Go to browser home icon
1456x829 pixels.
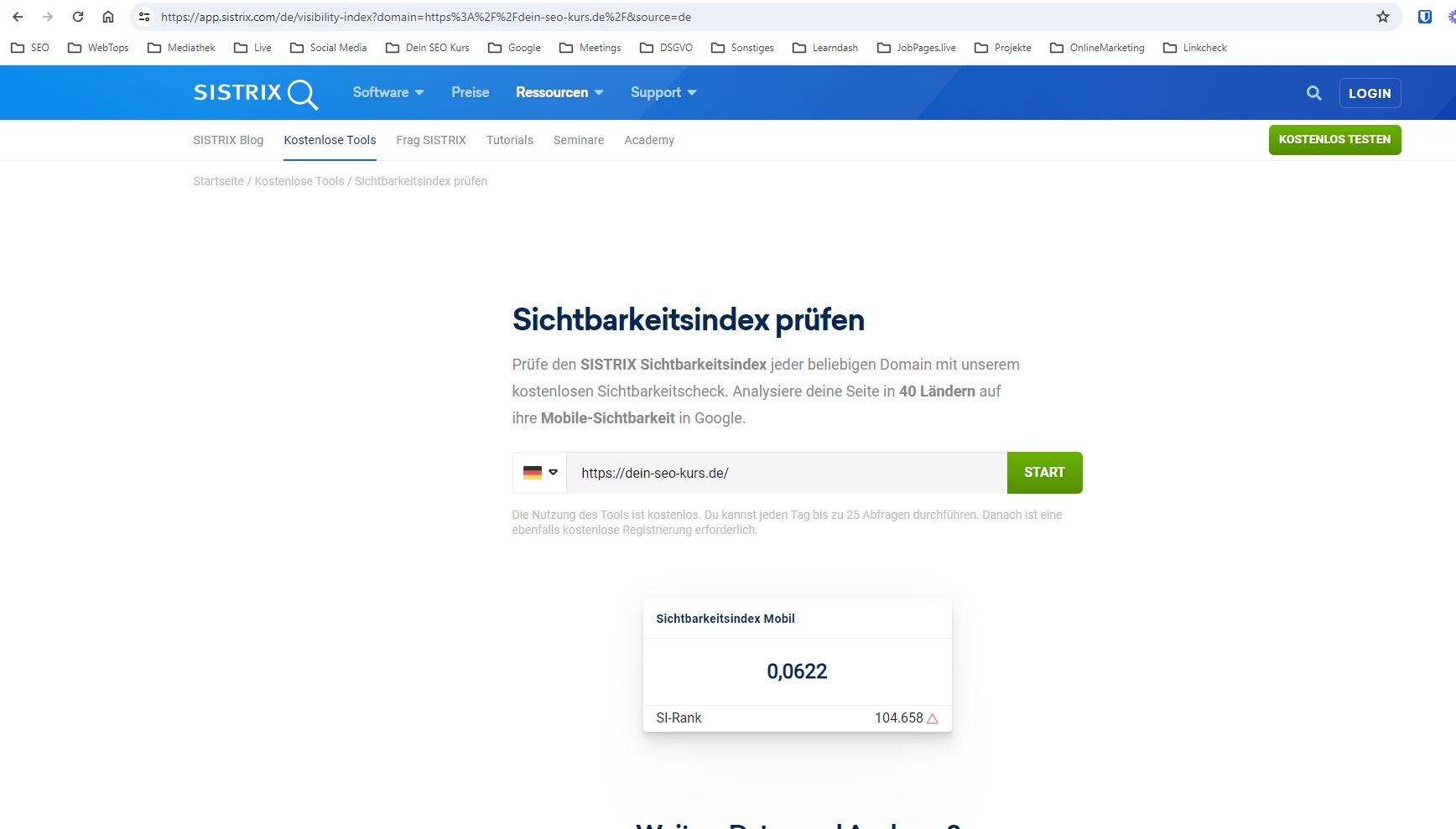(108, 17)
